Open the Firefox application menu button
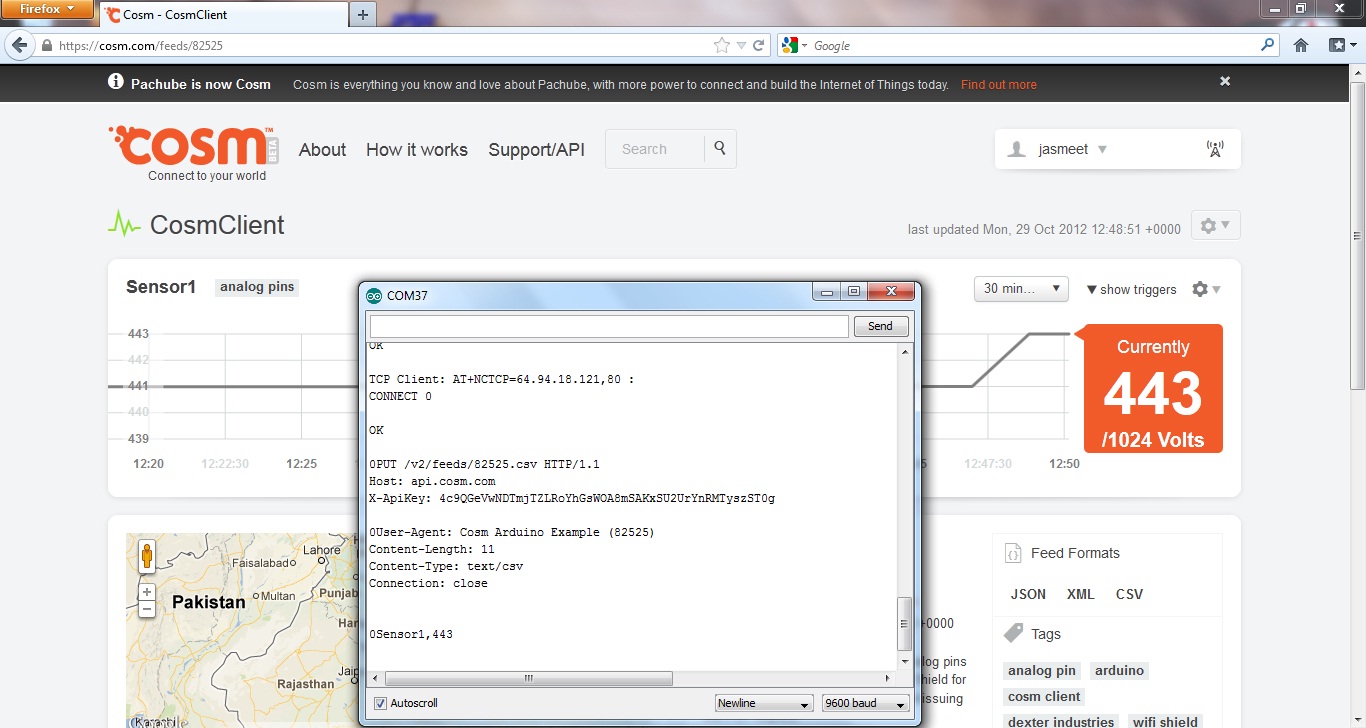Image resolution: width=1366 pixels, height=728 pixels. (x=48, y=9)
